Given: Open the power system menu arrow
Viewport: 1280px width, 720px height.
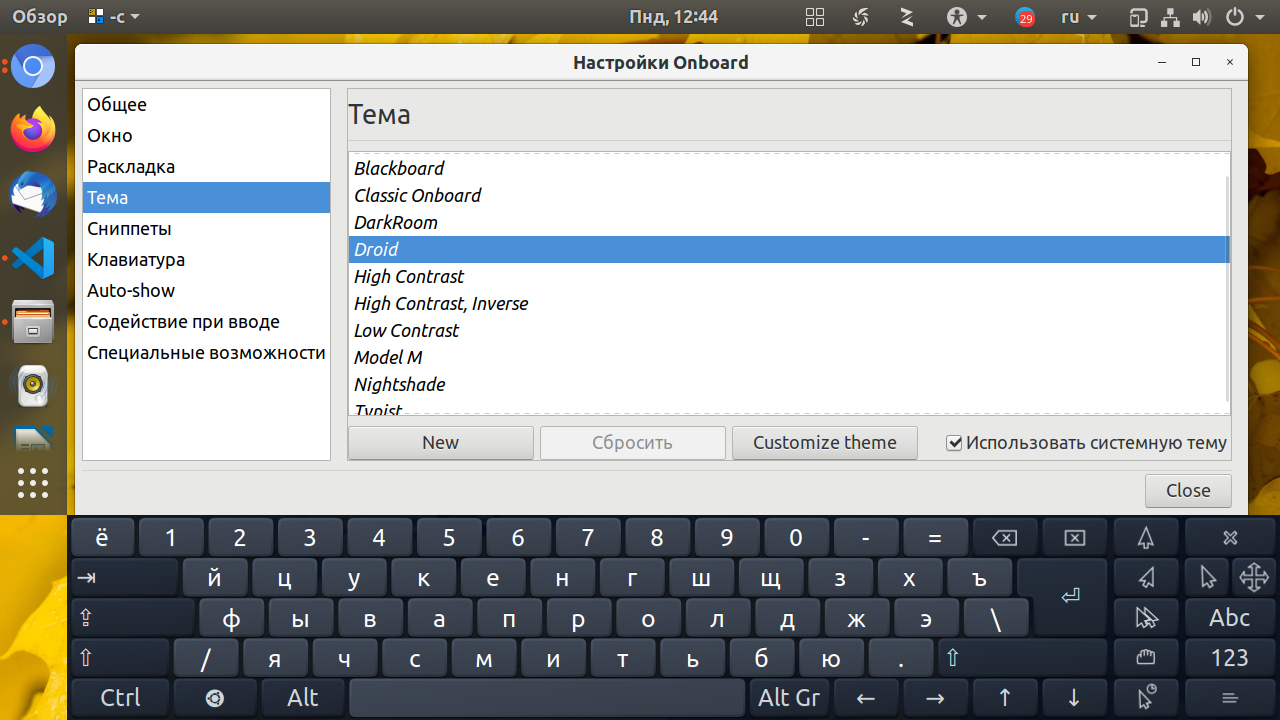Looking at the screenshot, I should point(1260,17).
